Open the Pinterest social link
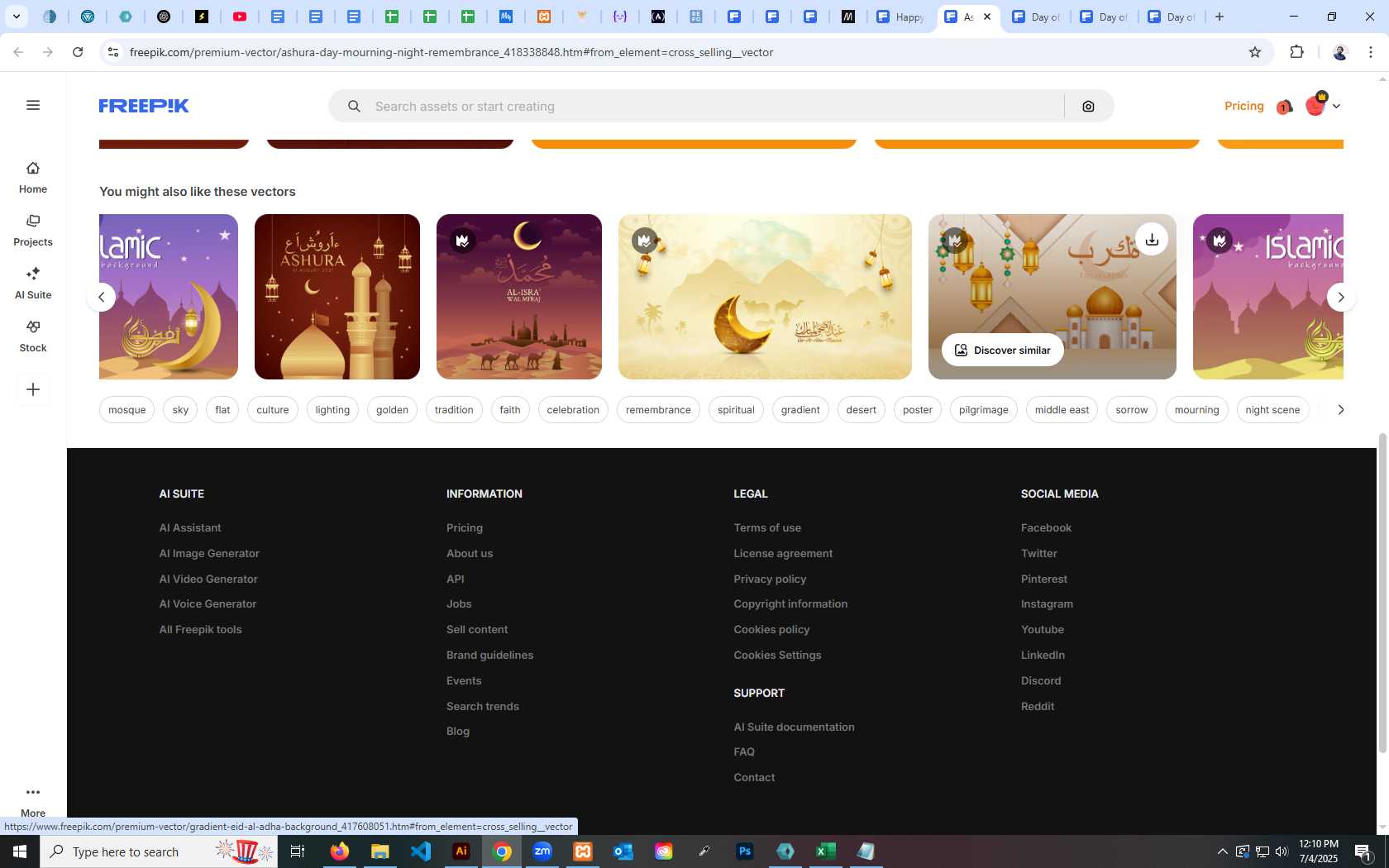The width and height of the screenshot is (1389, 868). [1044, 579]
